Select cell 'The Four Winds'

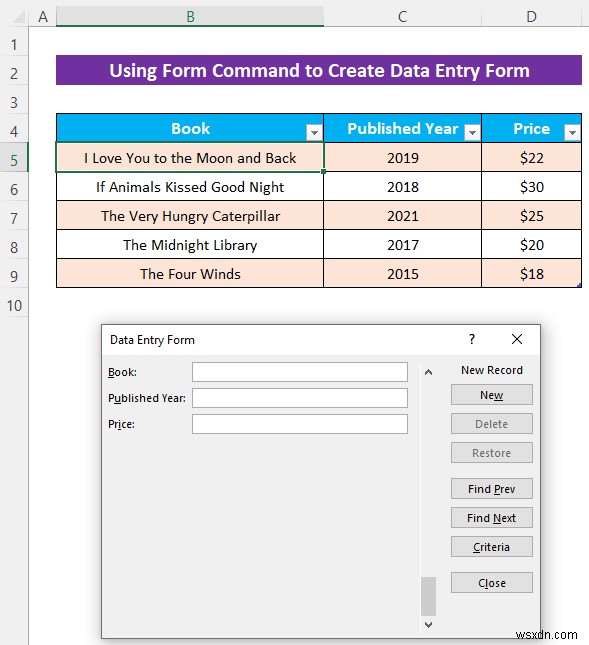pos(190,274)
